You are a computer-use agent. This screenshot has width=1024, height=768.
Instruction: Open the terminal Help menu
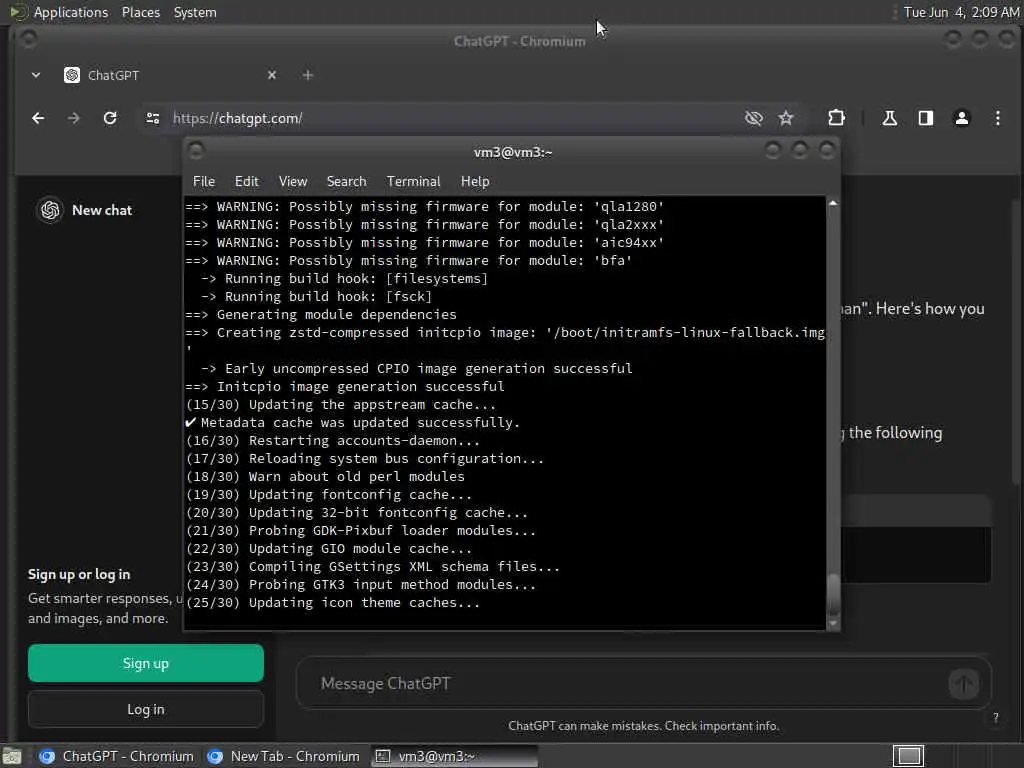pyautogui.click(x=475, y=182)
